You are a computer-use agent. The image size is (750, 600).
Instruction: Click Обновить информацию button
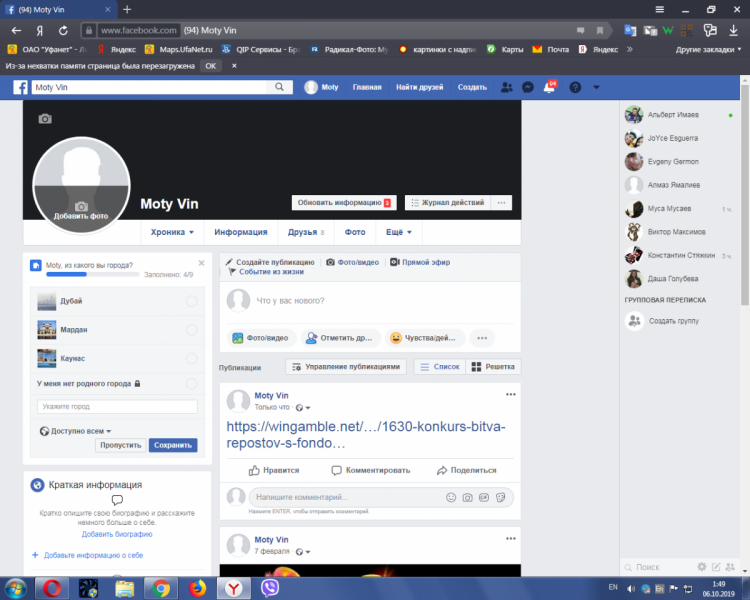[x=344, y=202]
